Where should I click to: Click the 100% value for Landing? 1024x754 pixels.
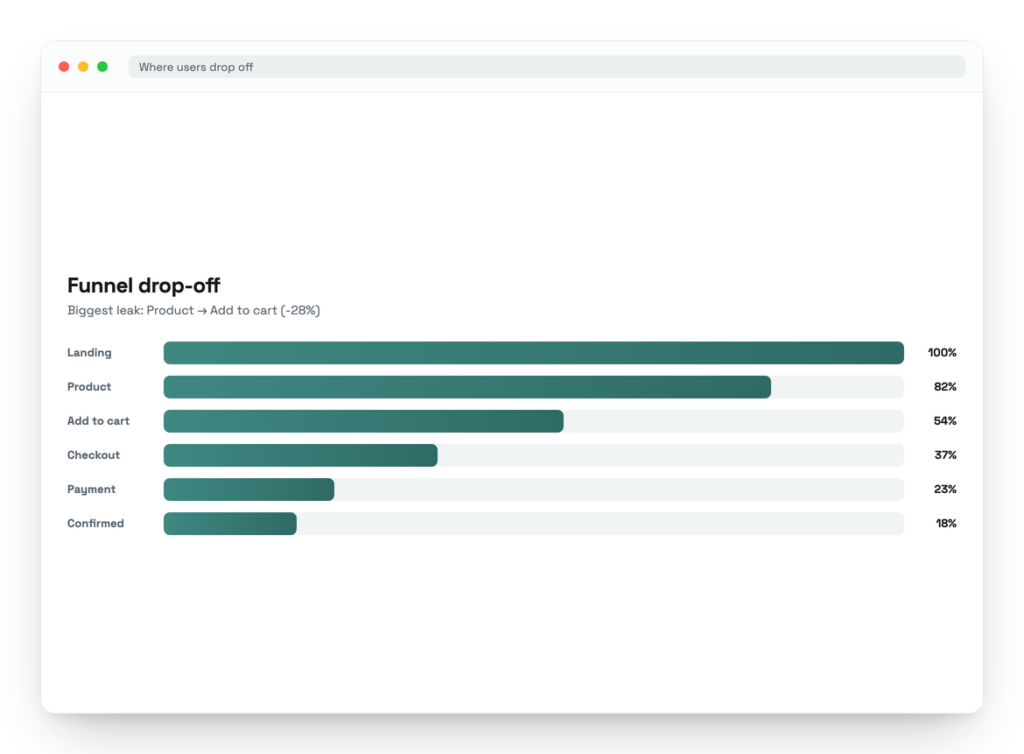942,353
